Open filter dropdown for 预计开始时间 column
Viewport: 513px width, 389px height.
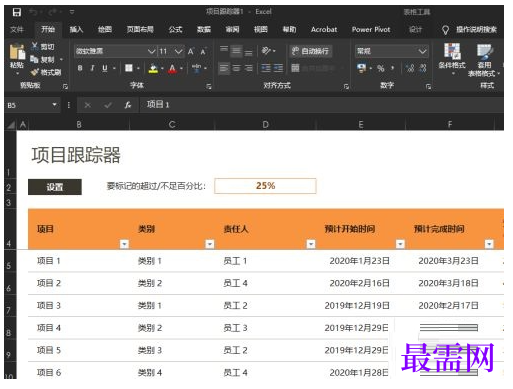coord(400,244)
